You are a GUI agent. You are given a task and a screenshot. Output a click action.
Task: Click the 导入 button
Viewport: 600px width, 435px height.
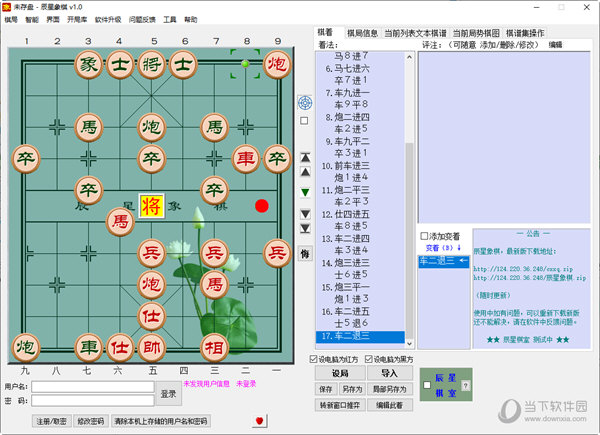point(390,373)
